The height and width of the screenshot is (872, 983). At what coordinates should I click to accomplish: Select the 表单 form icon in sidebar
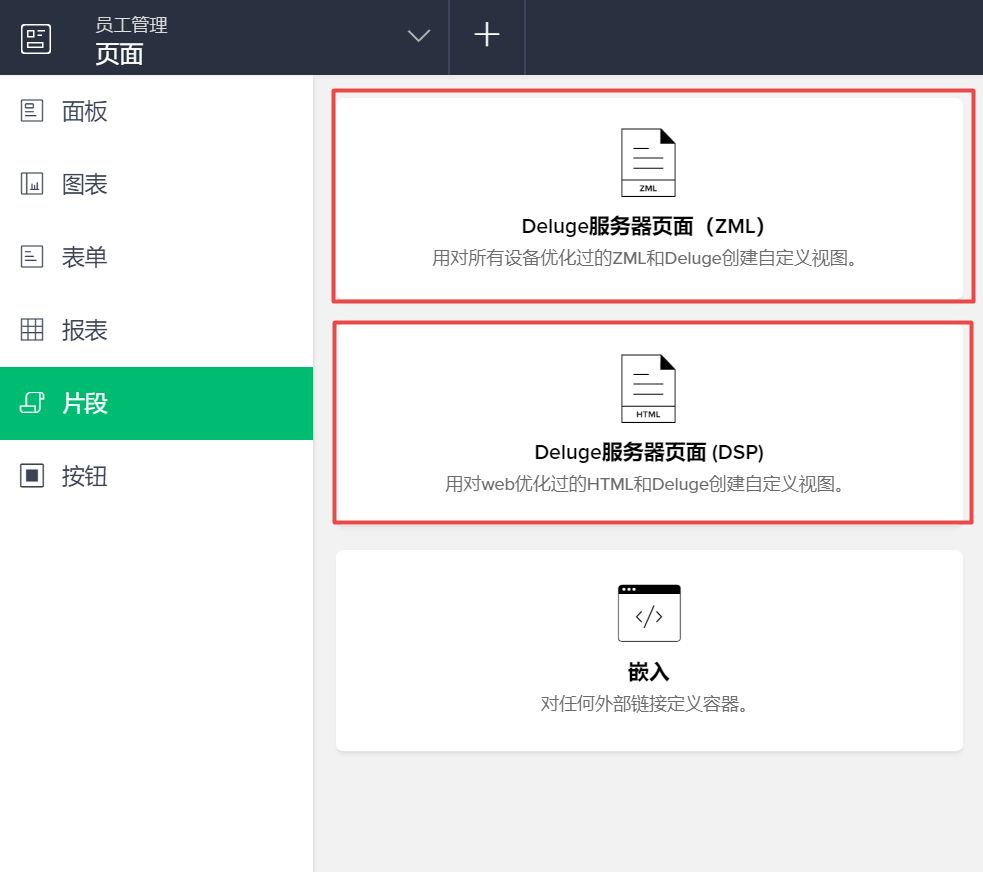32,257
